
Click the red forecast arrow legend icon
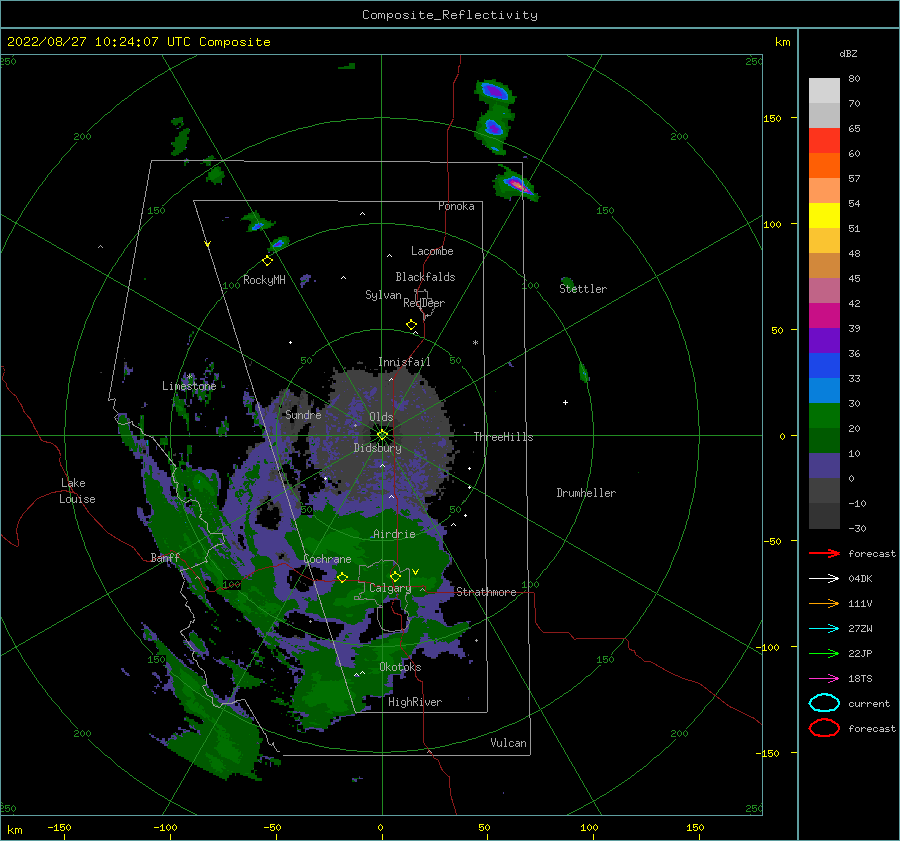[x=824, y=553]
